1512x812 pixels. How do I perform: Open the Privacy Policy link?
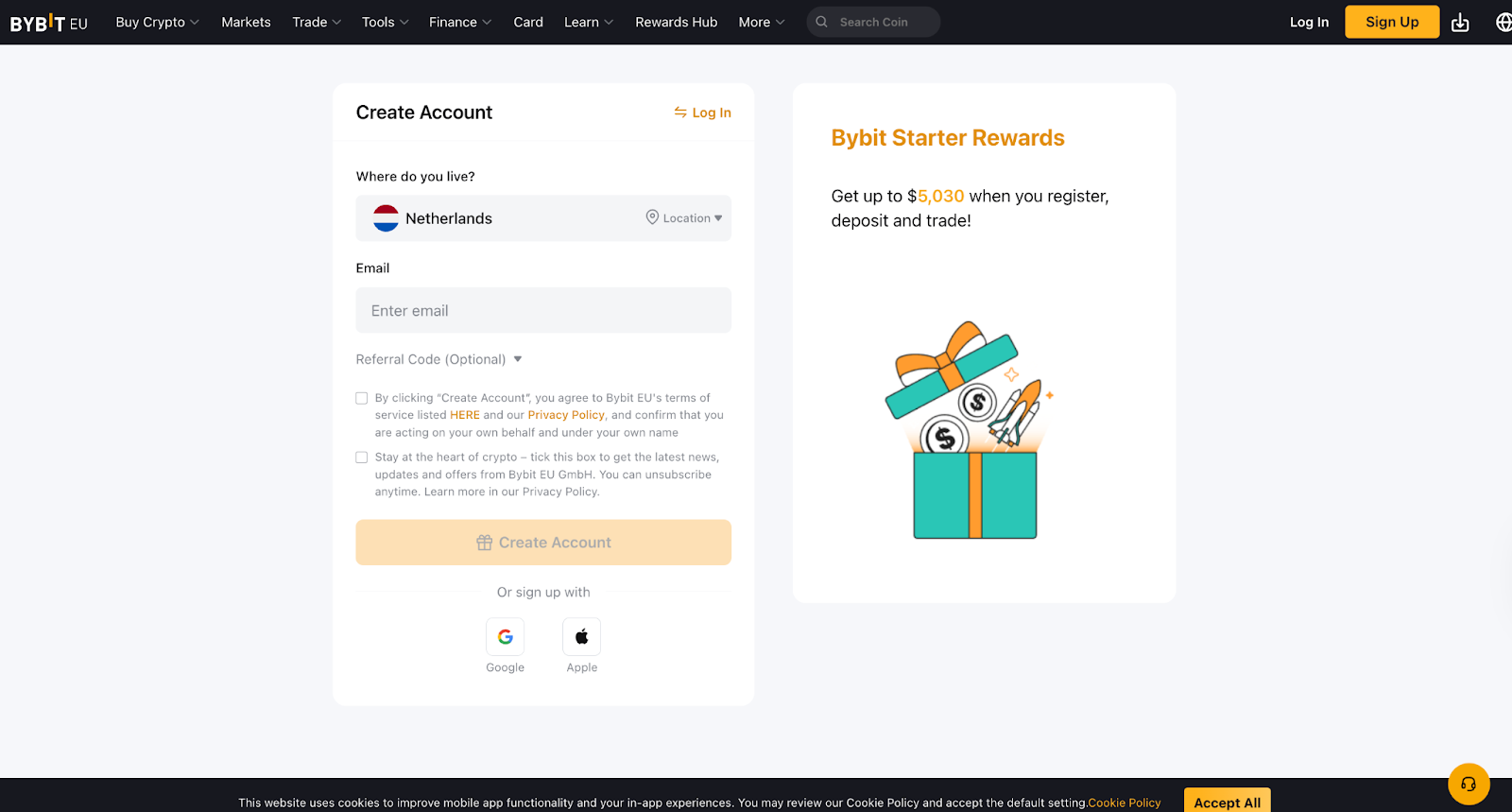(566, 415)
